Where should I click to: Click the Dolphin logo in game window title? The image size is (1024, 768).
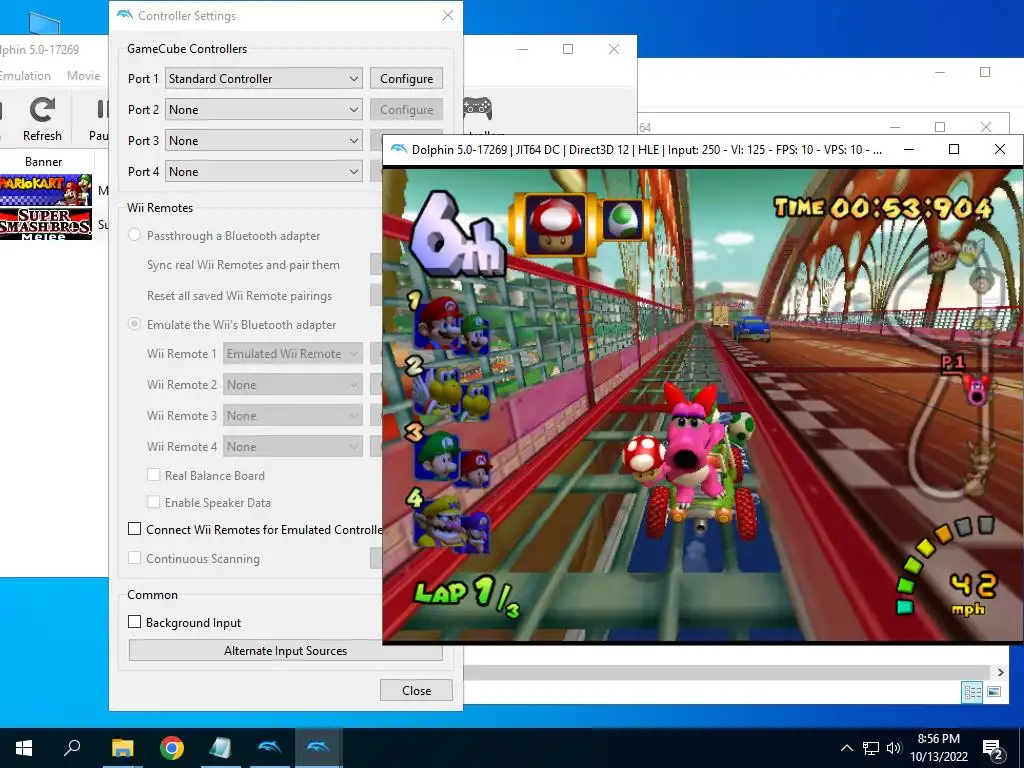398,150
